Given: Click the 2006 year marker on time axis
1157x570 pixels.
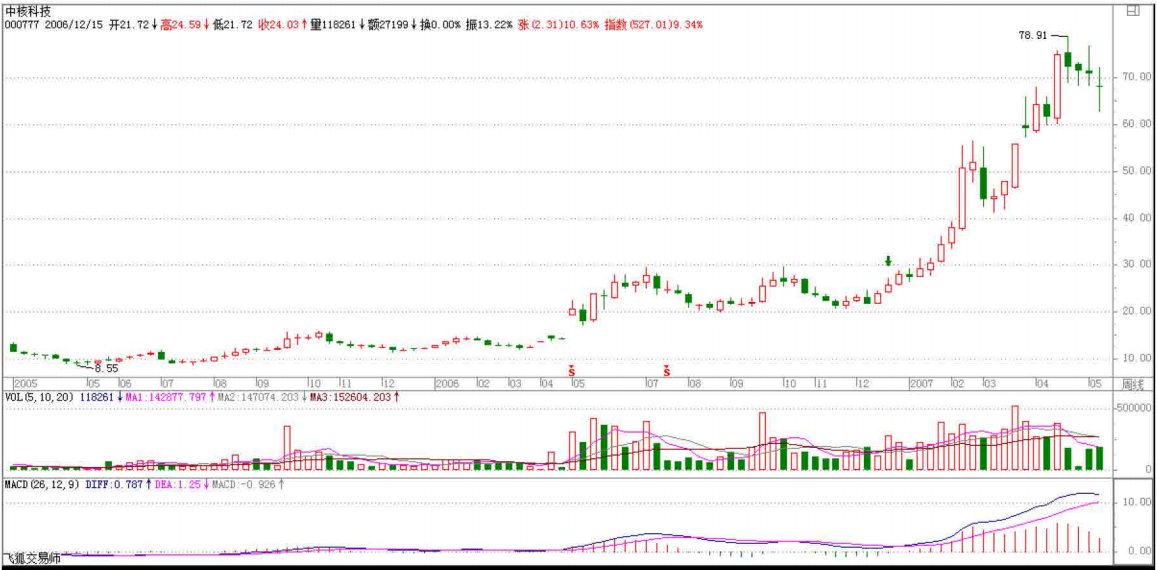Looking at the screenshot, I should pos(446,383).
